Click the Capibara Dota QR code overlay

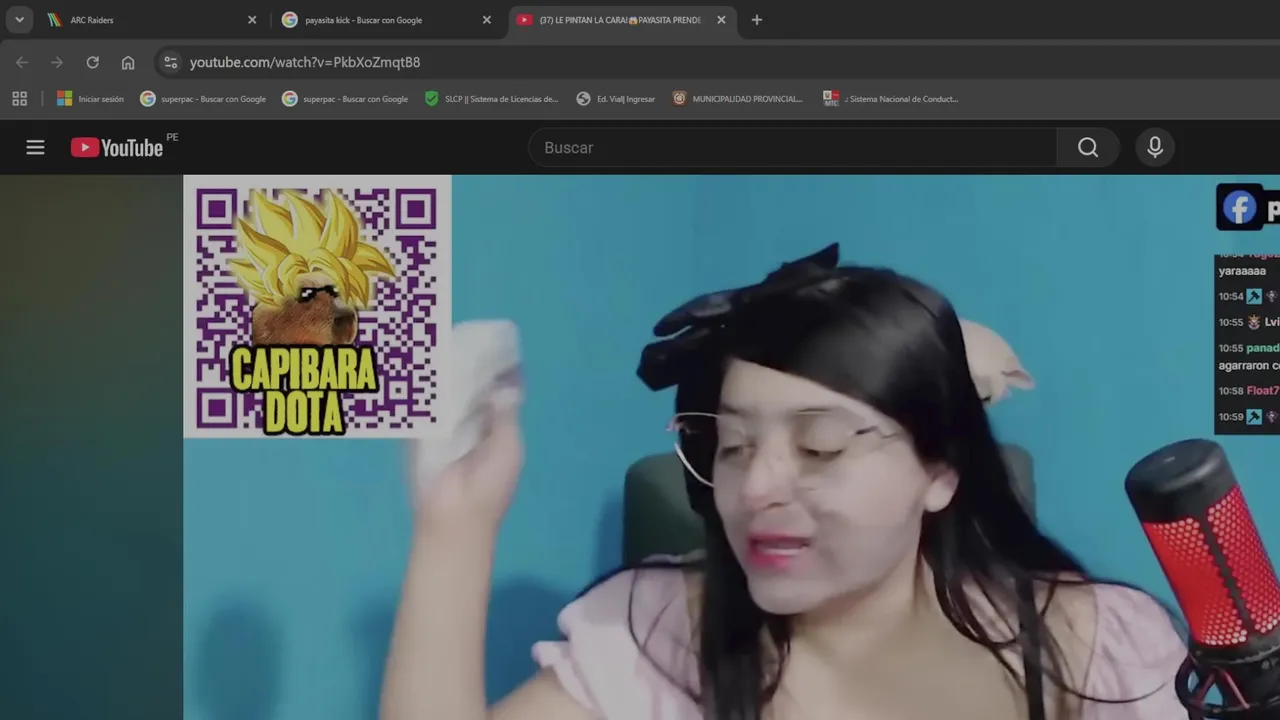click(x=317, y=307)
